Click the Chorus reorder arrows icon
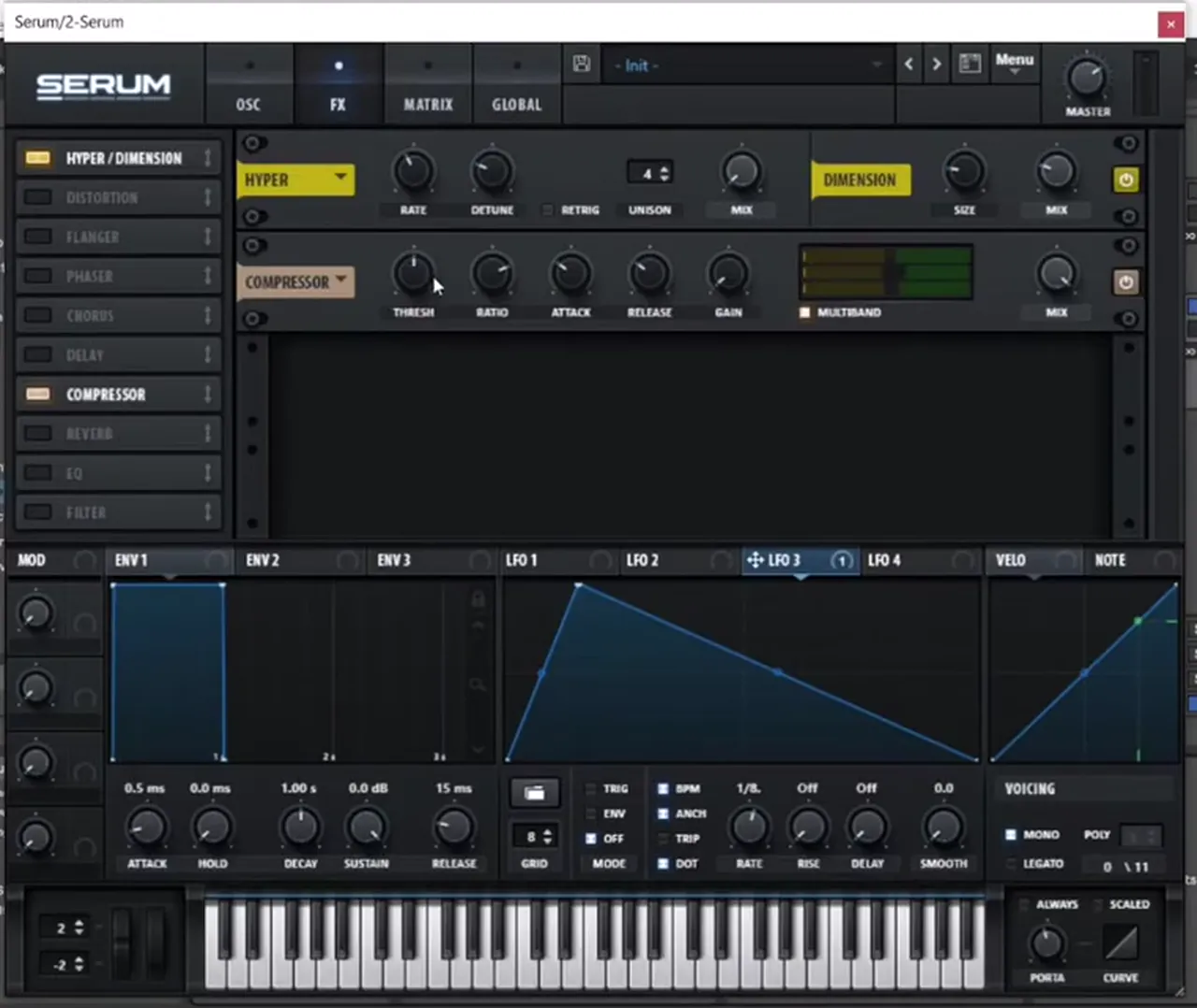Viewport: 1197px width, 1008px height. click(208, 315)
